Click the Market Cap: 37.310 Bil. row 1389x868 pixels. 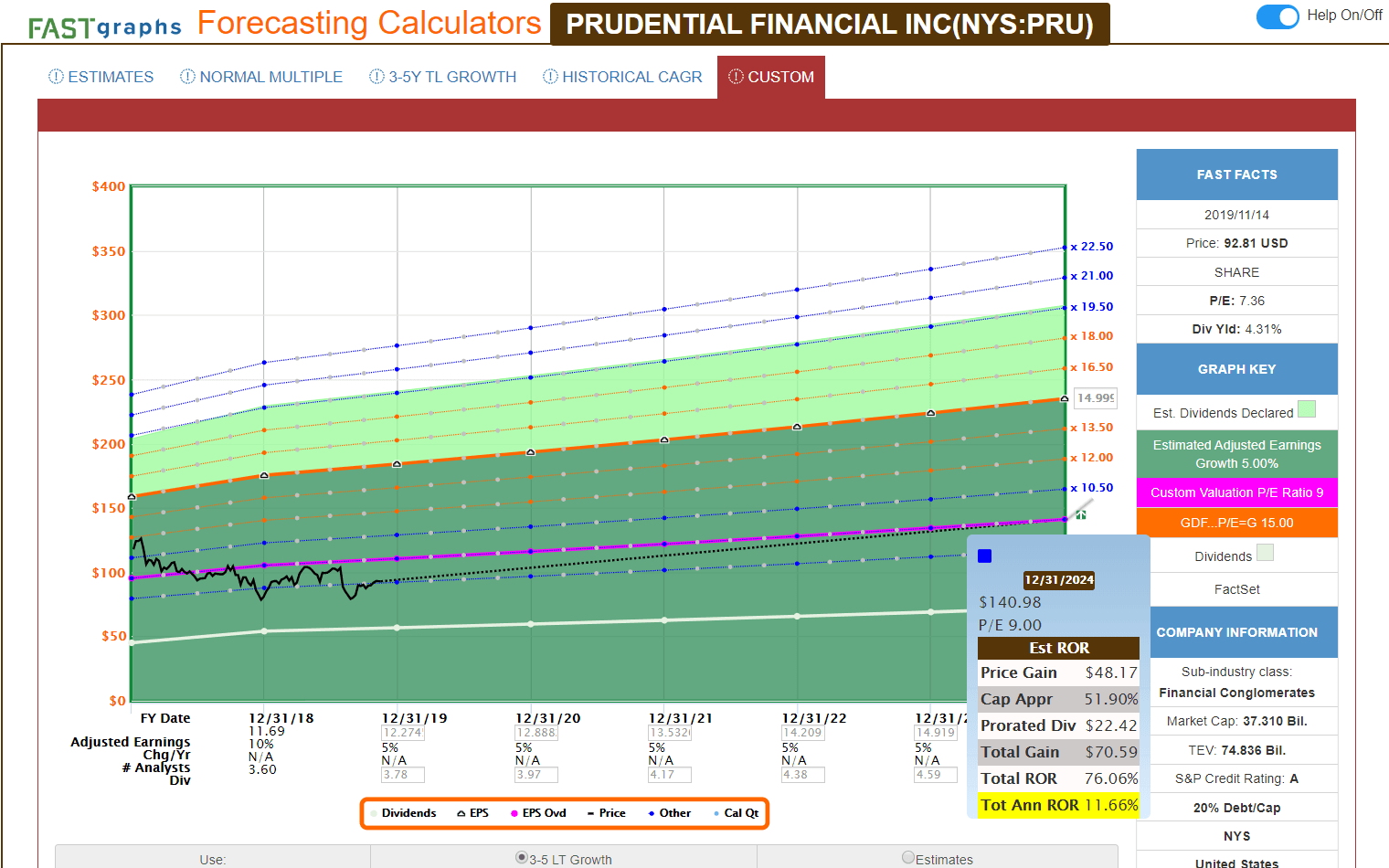click(x=1237, y=721)
